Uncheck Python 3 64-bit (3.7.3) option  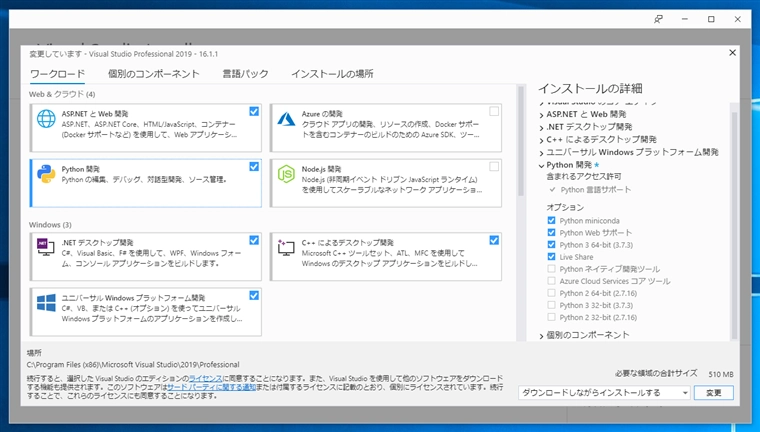point(551,245)
